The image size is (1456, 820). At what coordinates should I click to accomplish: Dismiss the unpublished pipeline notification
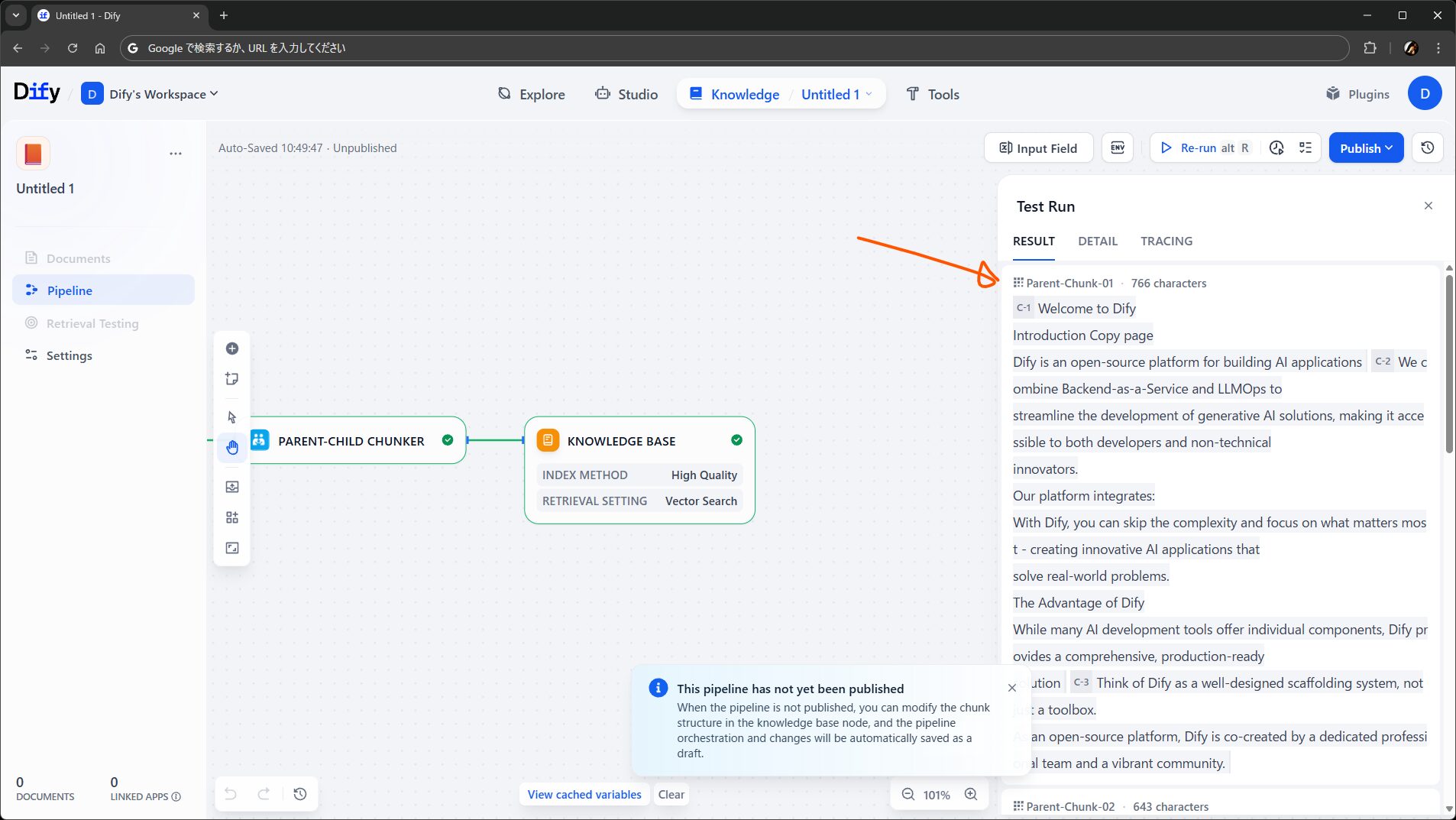click(x=1011, y=688)
